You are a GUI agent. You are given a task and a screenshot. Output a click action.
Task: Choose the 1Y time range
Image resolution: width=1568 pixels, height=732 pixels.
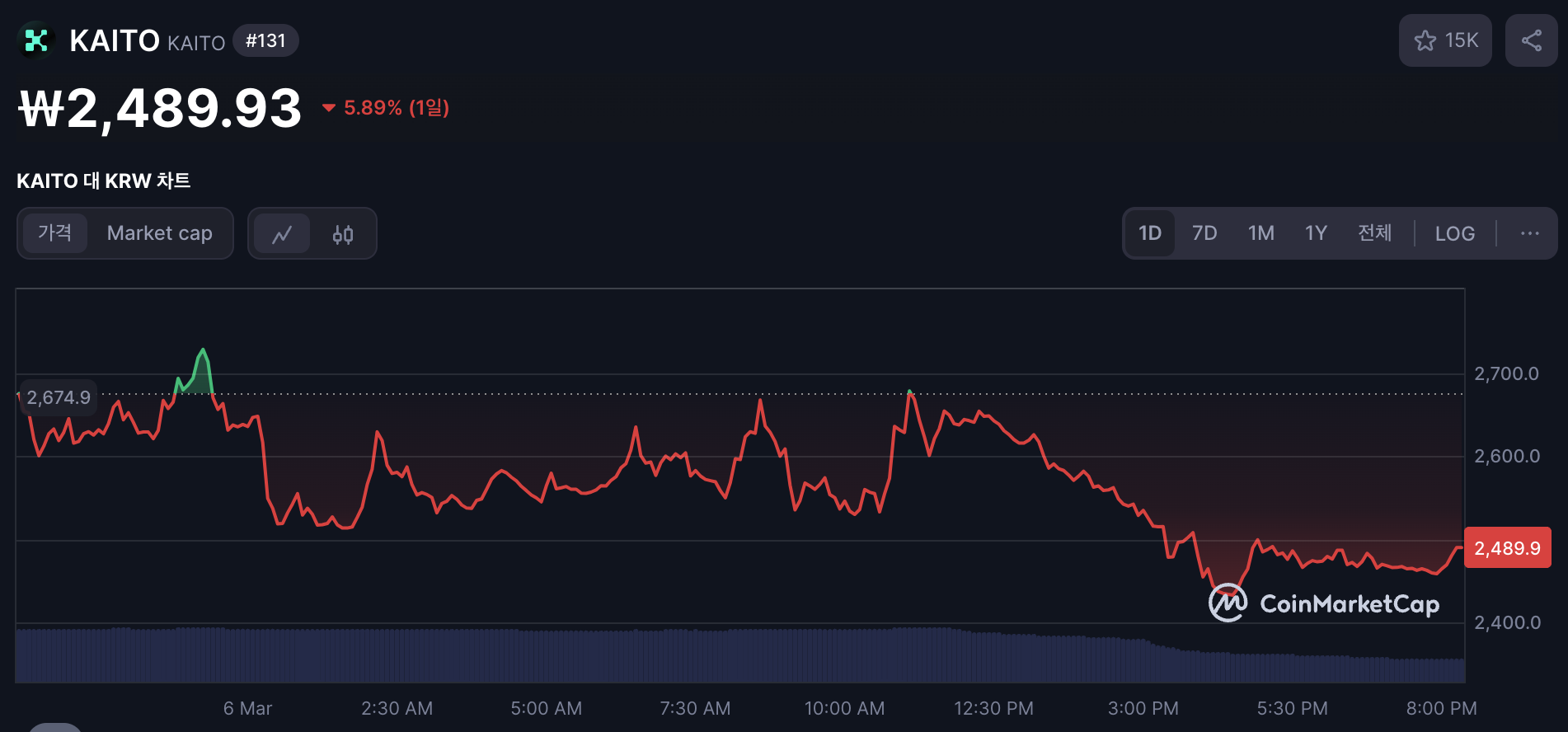pyautogui.click(x=1317, y=233)
